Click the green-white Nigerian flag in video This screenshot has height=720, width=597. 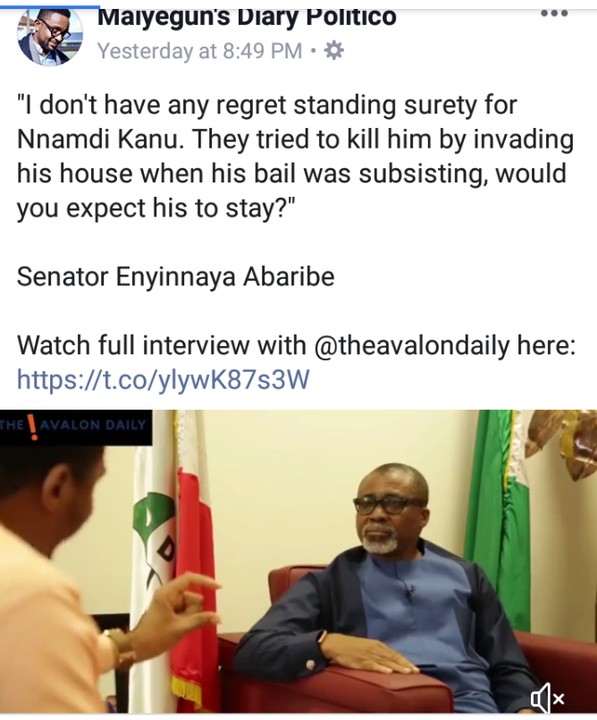498,519
